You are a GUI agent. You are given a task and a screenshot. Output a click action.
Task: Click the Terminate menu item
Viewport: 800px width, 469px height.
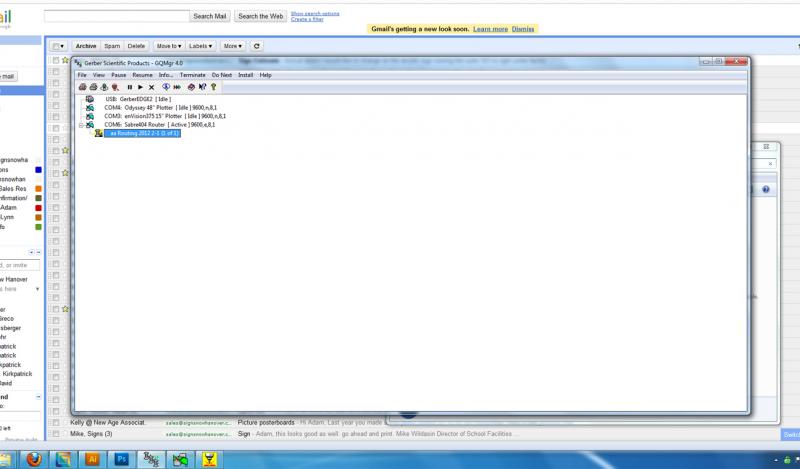[x=192, y=75]
